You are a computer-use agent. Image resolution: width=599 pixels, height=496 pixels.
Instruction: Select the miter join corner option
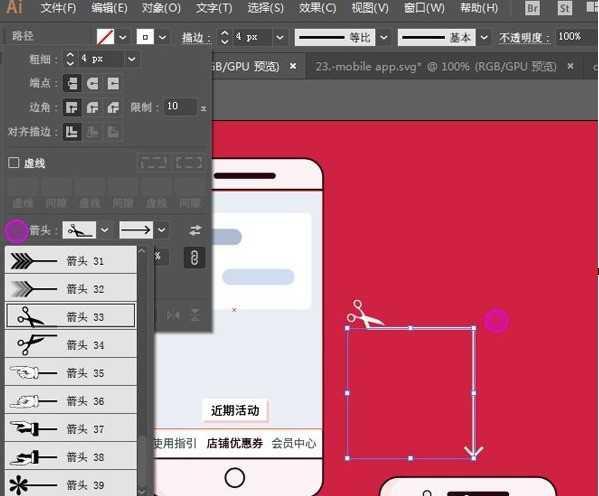tap(72, 107)
